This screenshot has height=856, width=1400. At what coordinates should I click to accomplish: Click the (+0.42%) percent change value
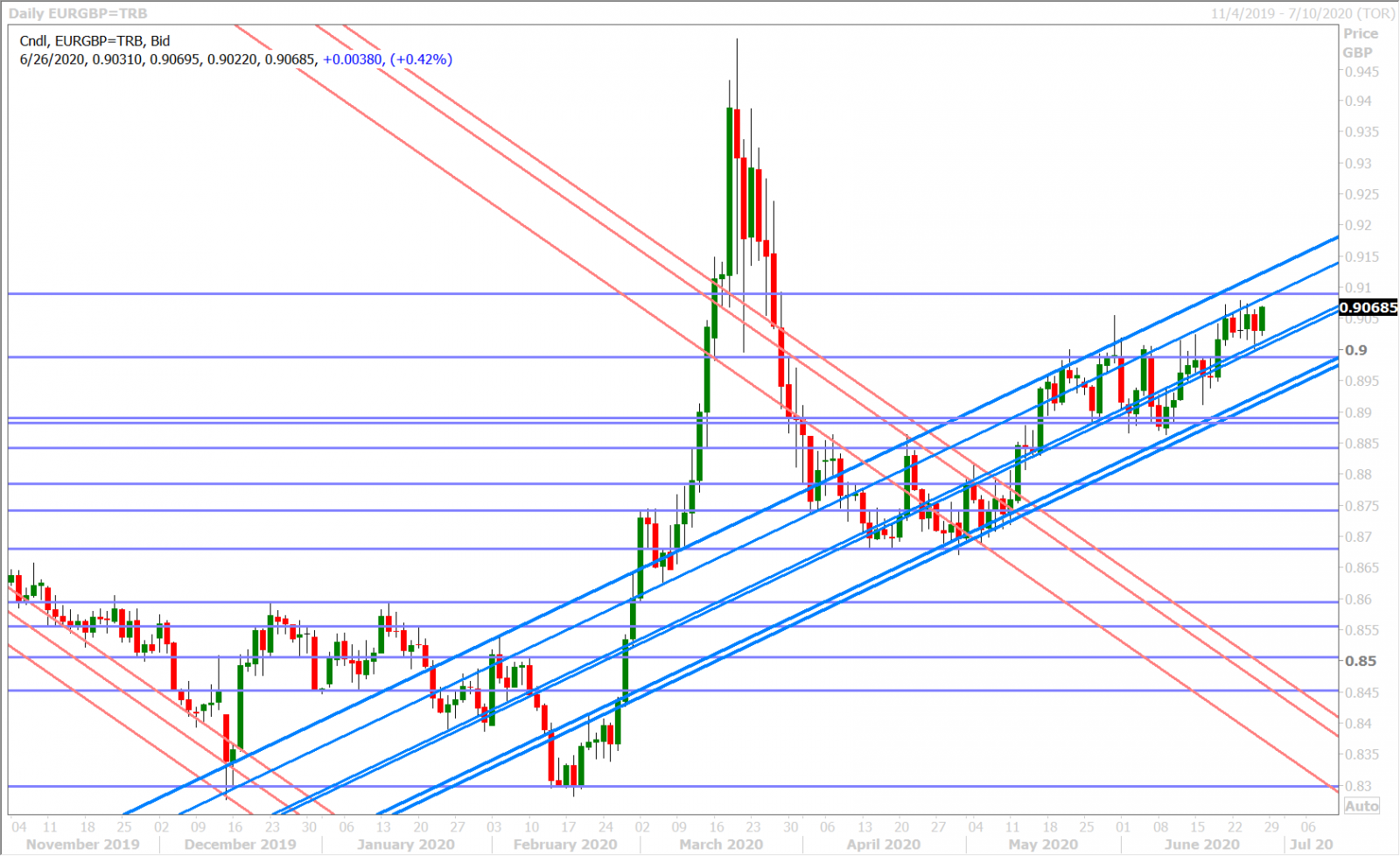tap(421, 60)
